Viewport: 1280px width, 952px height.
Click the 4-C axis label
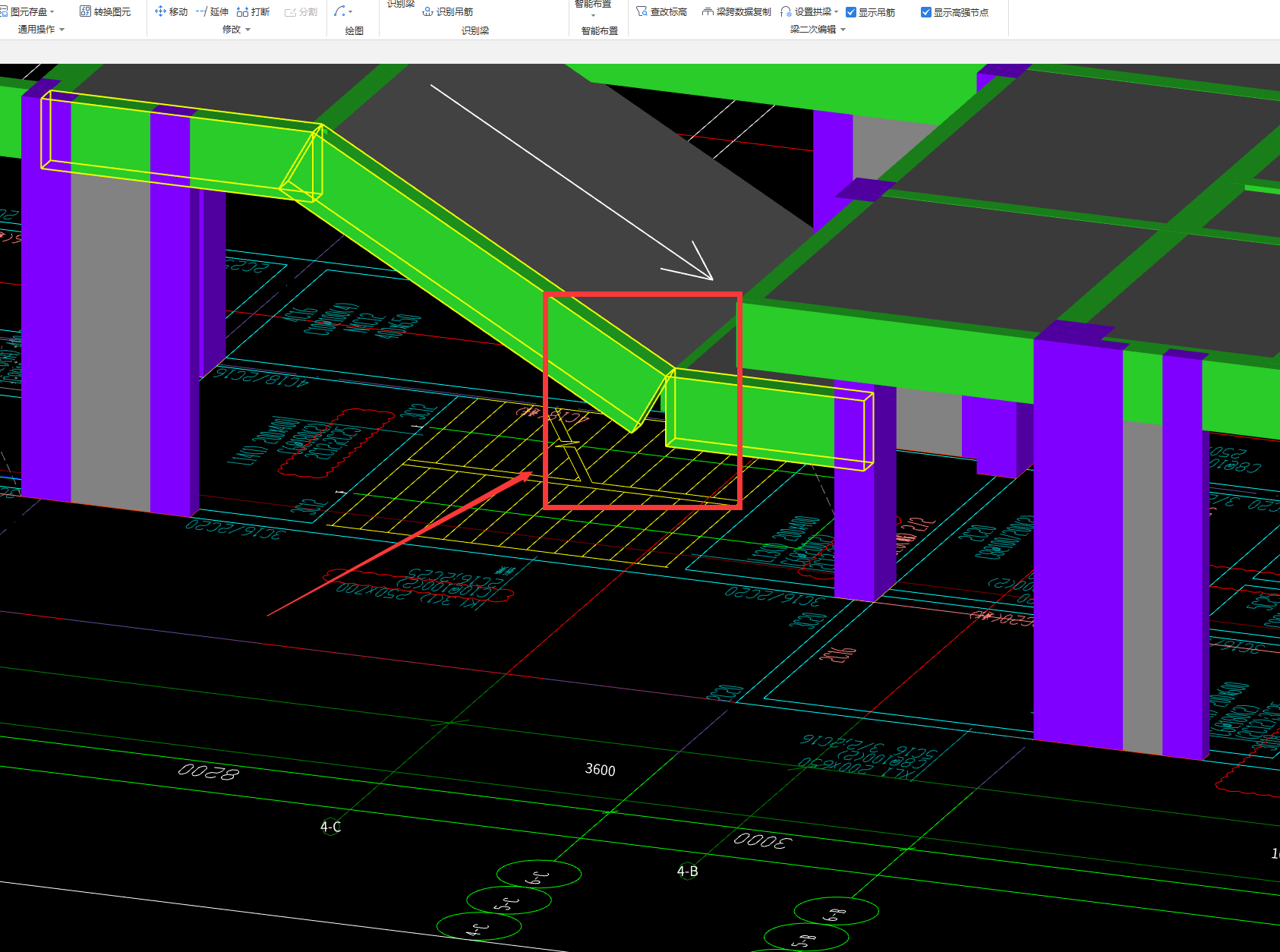(x=330, y=827)
